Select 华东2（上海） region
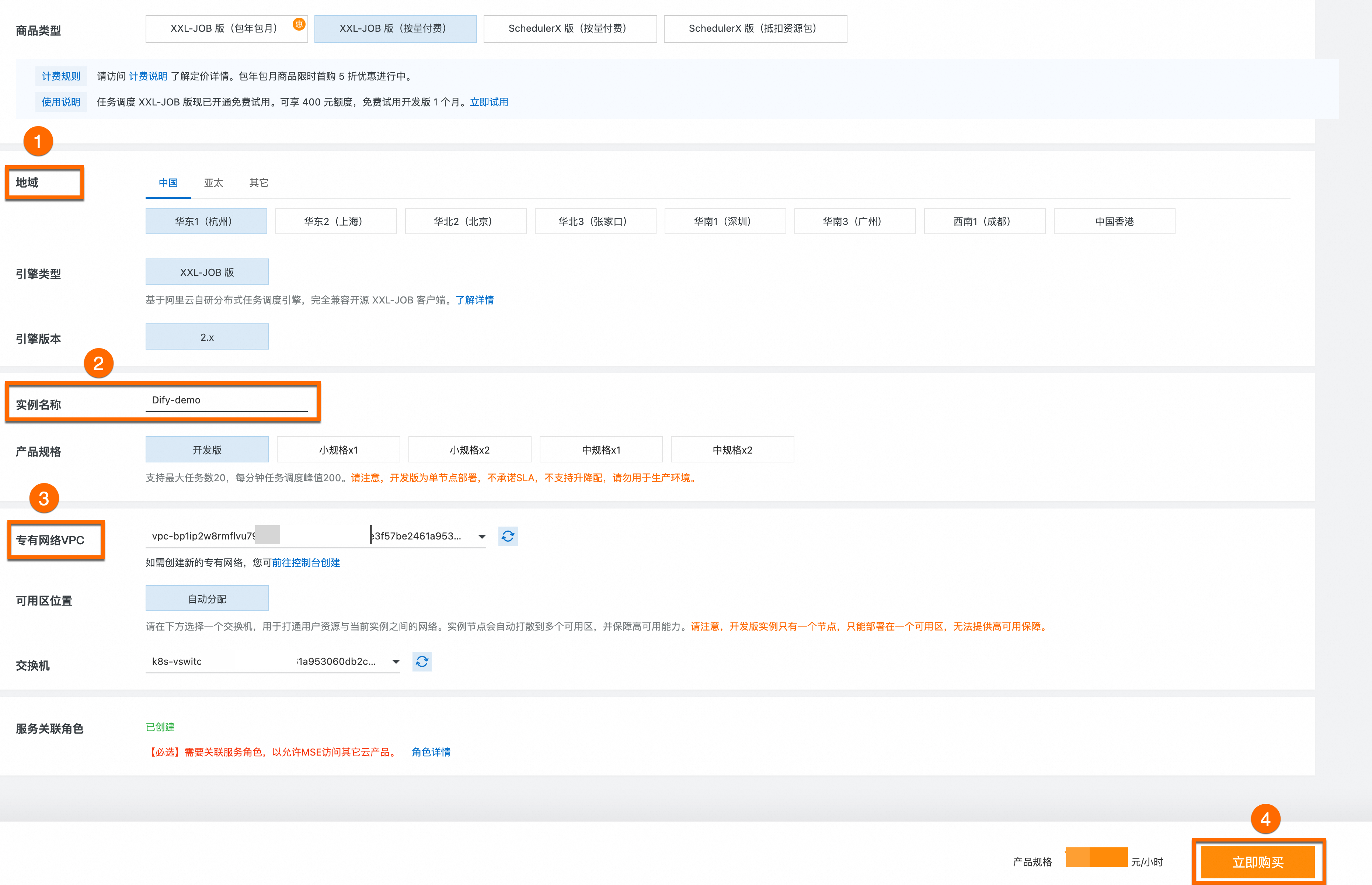Viewport: 1372px width, 885px height. pyautogui.click(x=335, y=221)
